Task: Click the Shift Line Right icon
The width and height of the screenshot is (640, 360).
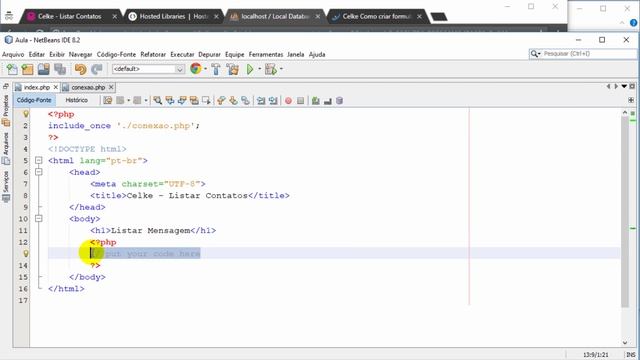Action: (273, 100)
